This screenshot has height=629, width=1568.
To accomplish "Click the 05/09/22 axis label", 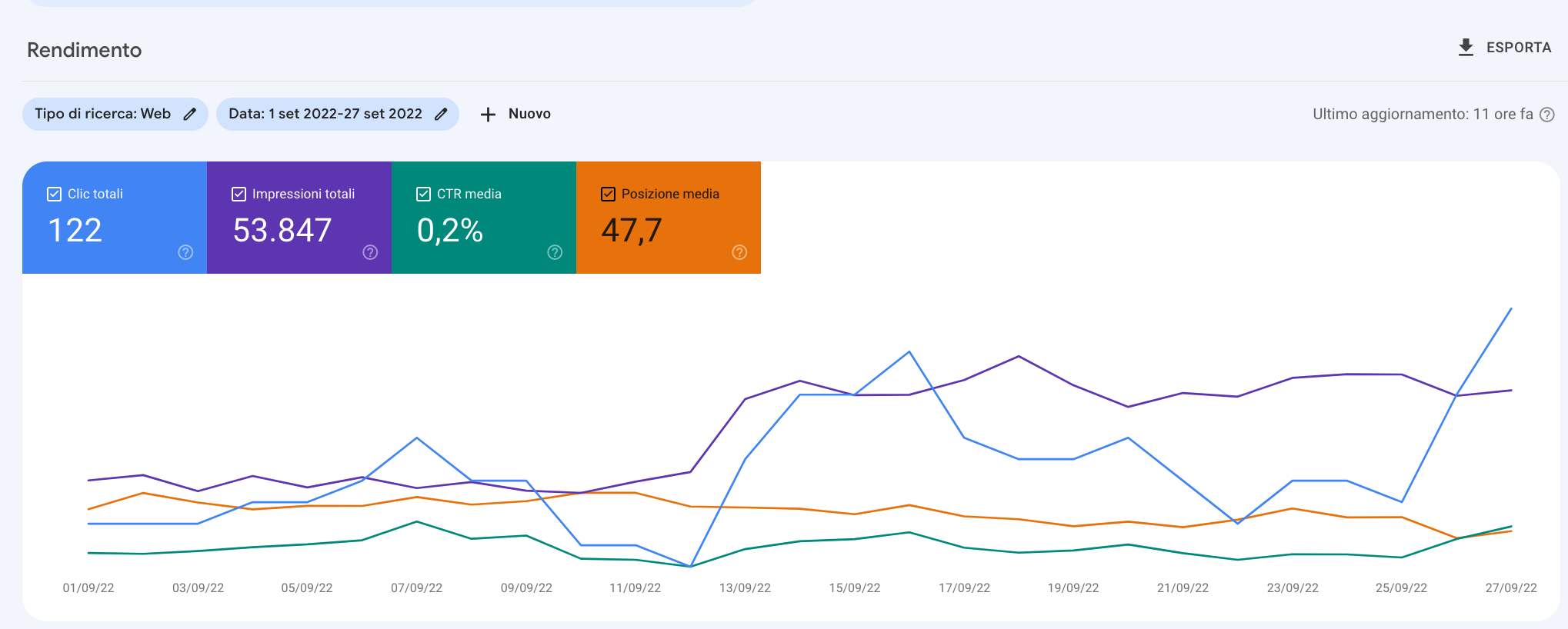I will coord(307,587).
